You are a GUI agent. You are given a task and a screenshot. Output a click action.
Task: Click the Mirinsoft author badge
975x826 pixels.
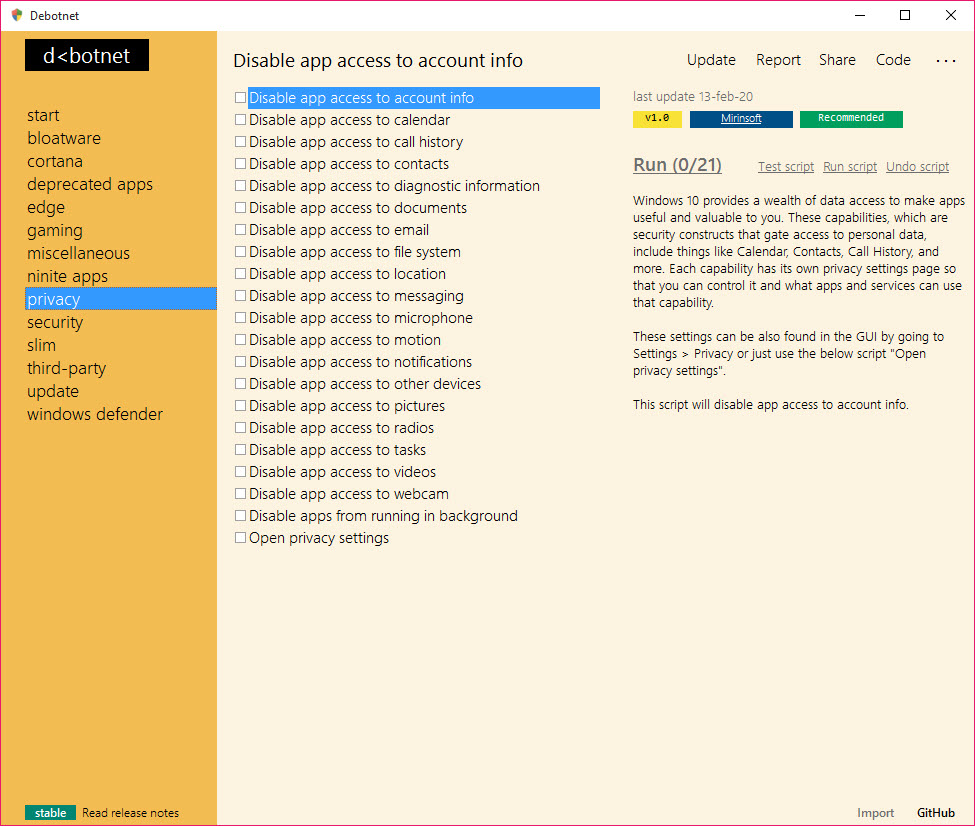741,119
